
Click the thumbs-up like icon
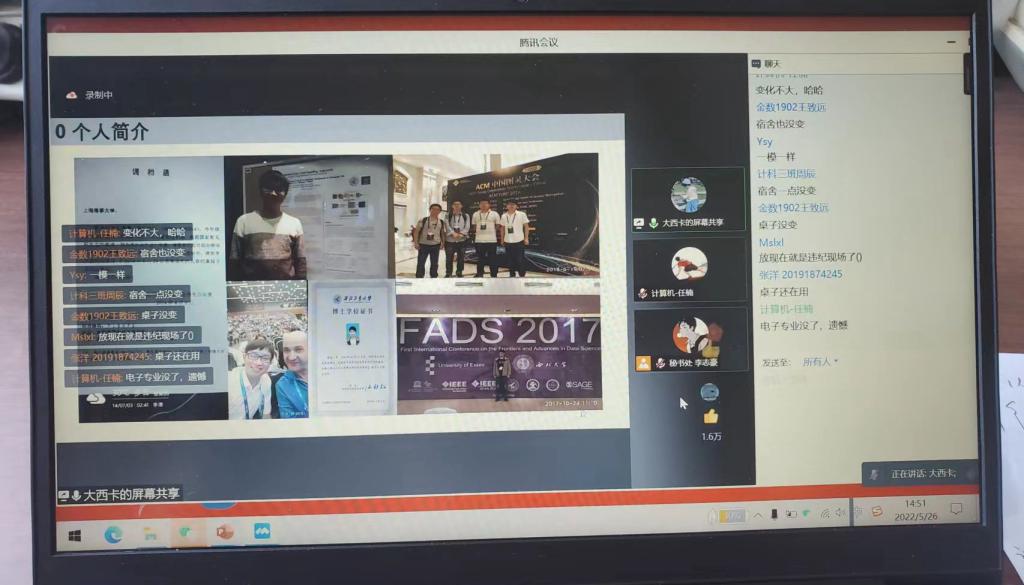711,416
